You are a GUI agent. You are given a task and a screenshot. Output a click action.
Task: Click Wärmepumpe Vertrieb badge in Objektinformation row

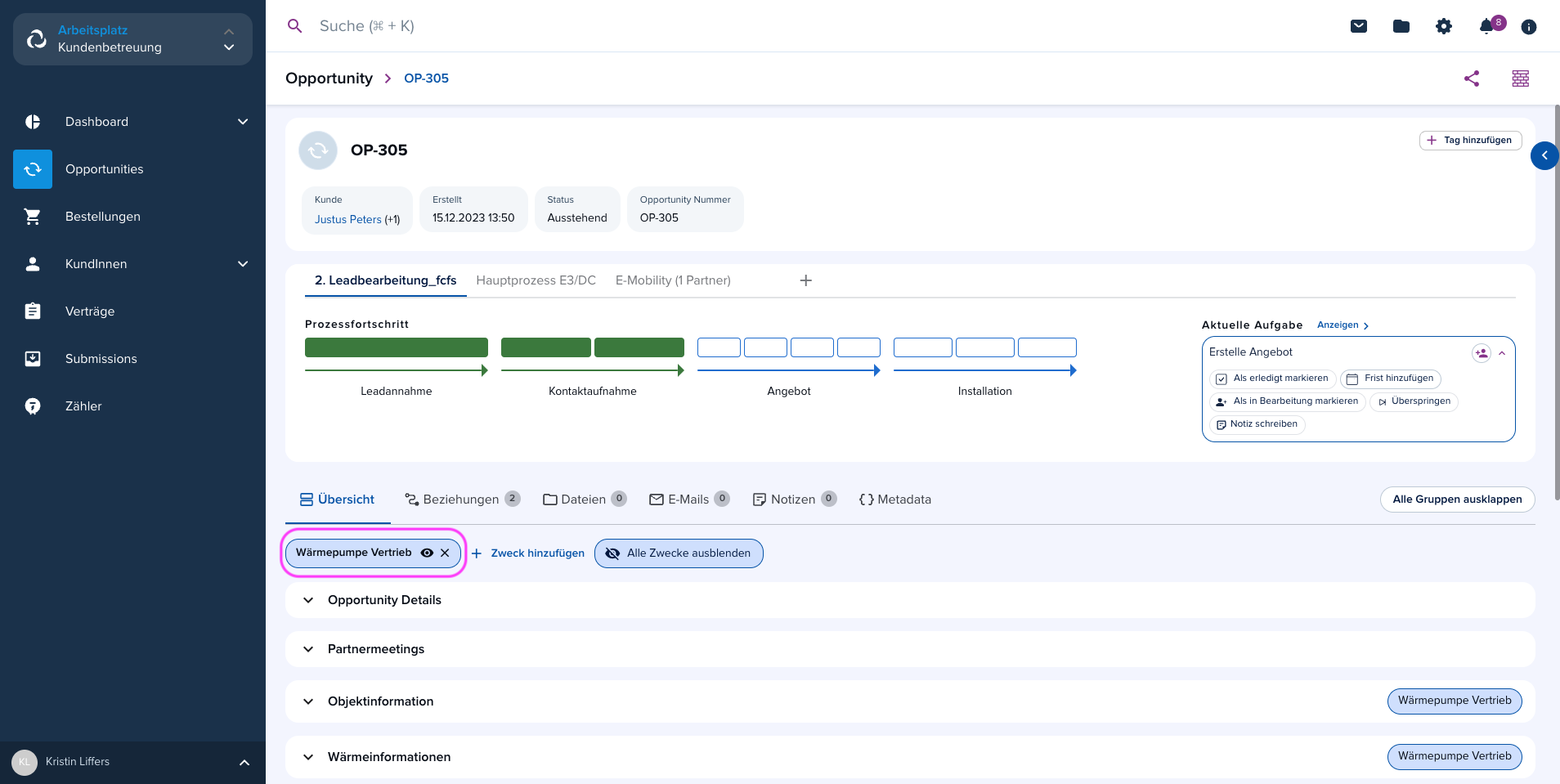(1455, 701)
